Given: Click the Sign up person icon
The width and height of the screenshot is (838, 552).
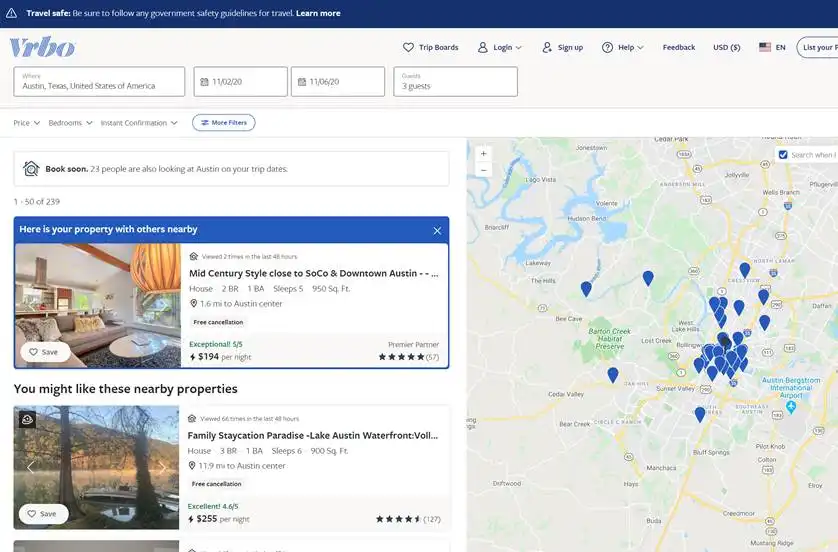Looking at the screenshot, I should coord(547,47).
